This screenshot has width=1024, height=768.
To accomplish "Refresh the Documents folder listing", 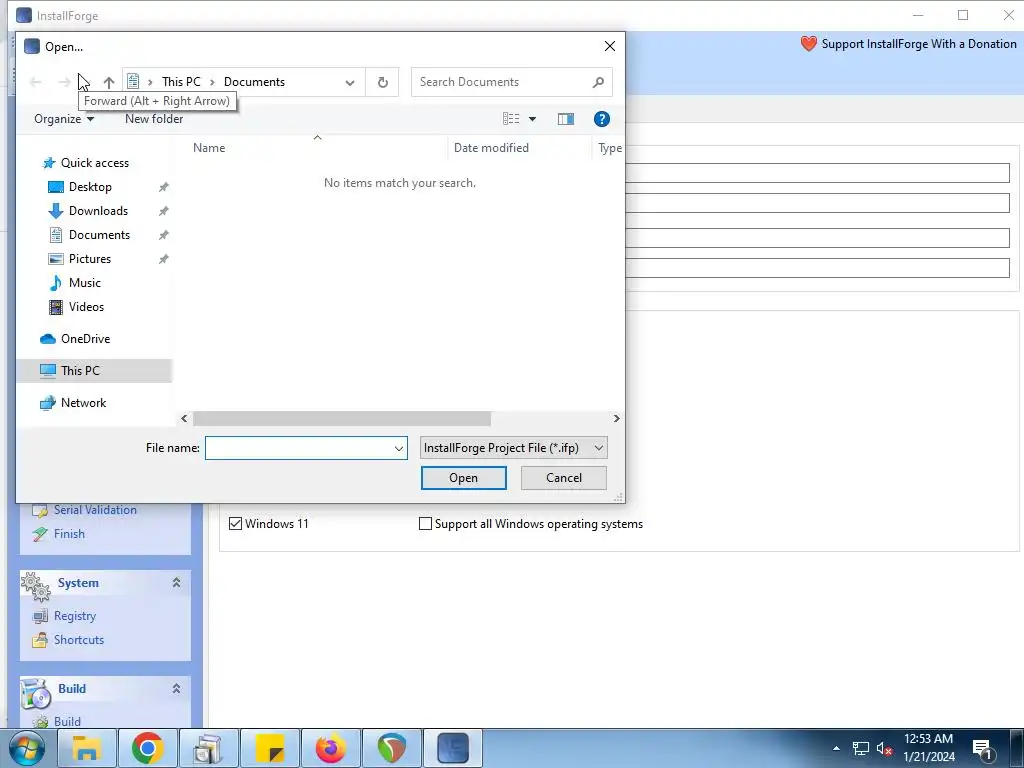I will [x=383, y=82].
